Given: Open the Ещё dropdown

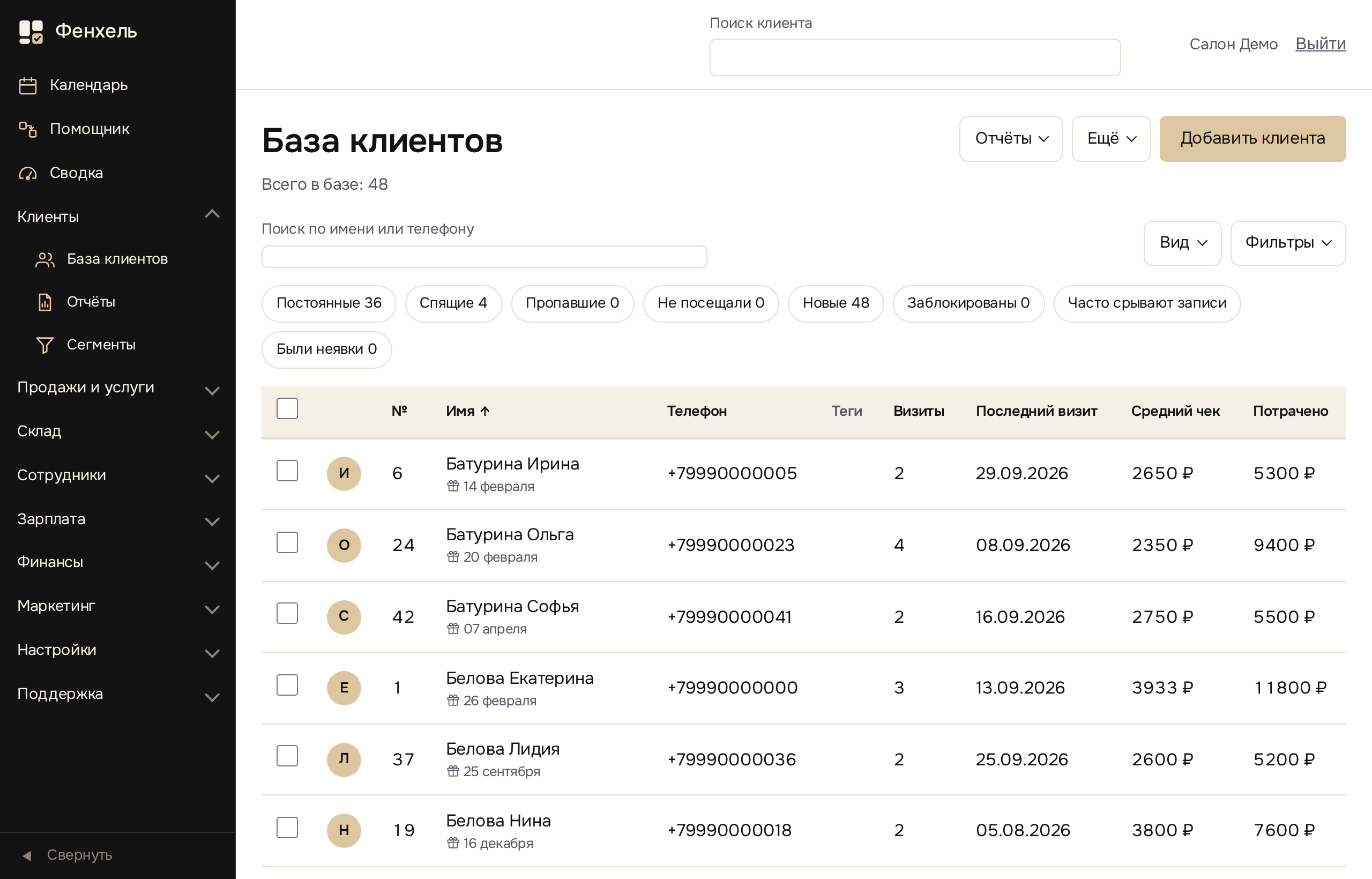Looking at the screenshot, I should (x=1110, y=139).
